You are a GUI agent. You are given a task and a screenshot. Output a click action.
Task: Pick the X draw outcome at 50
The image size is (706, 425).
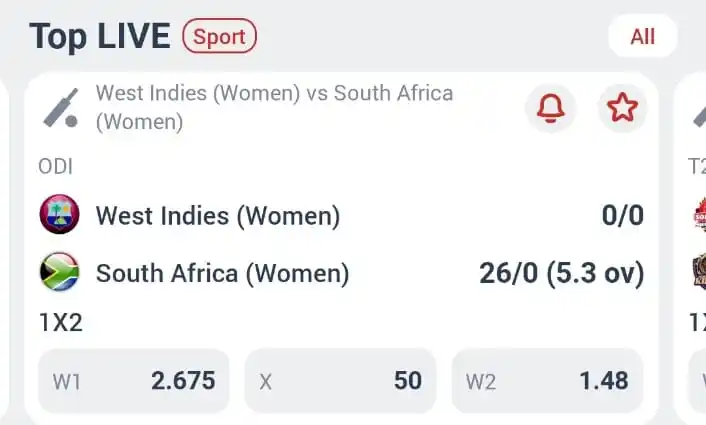pos(340,381)
